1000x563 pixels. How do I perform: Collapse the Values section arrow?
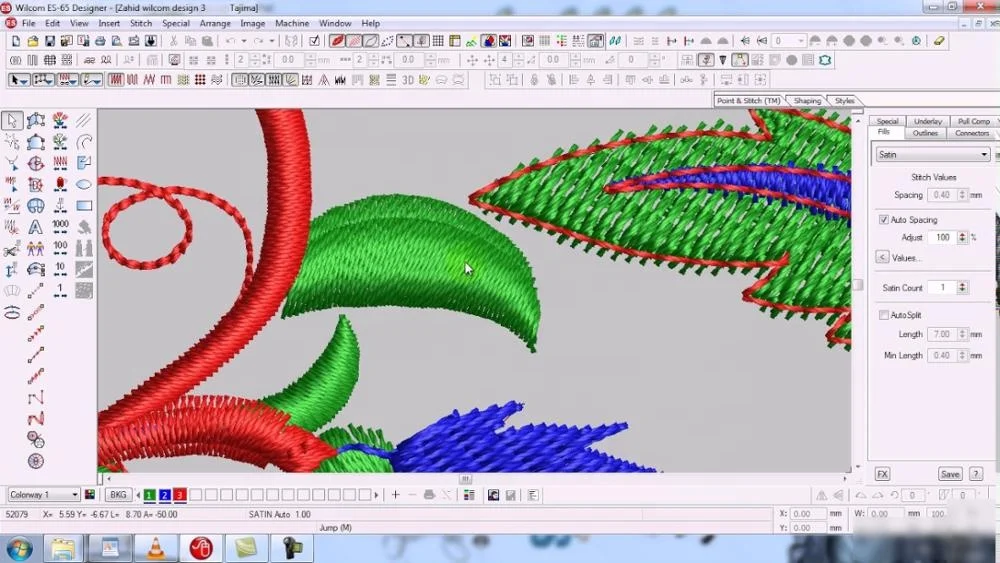click(x=882, y=258)
